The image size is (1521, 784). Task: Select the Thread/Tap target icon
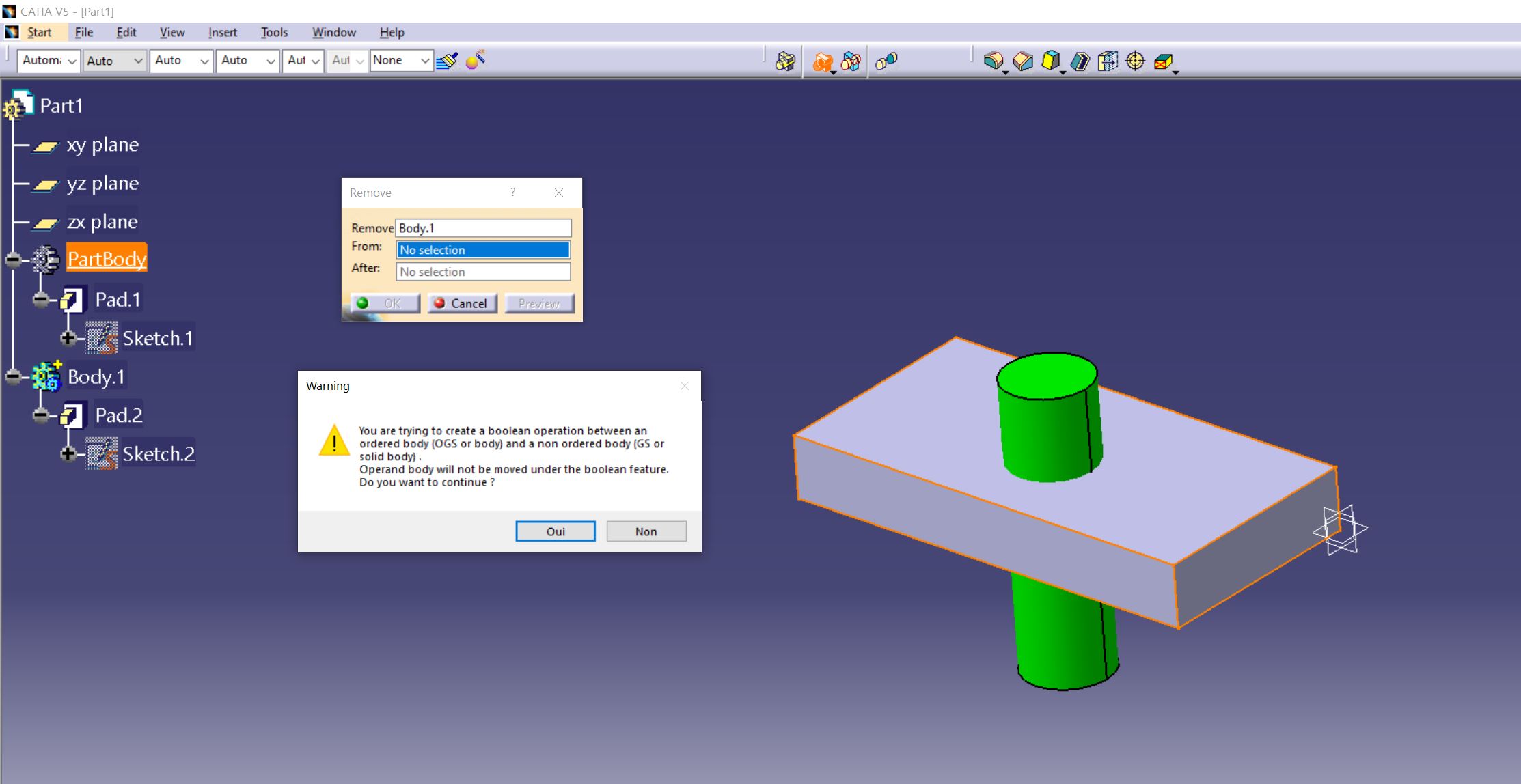click(x=1135, y=61)
